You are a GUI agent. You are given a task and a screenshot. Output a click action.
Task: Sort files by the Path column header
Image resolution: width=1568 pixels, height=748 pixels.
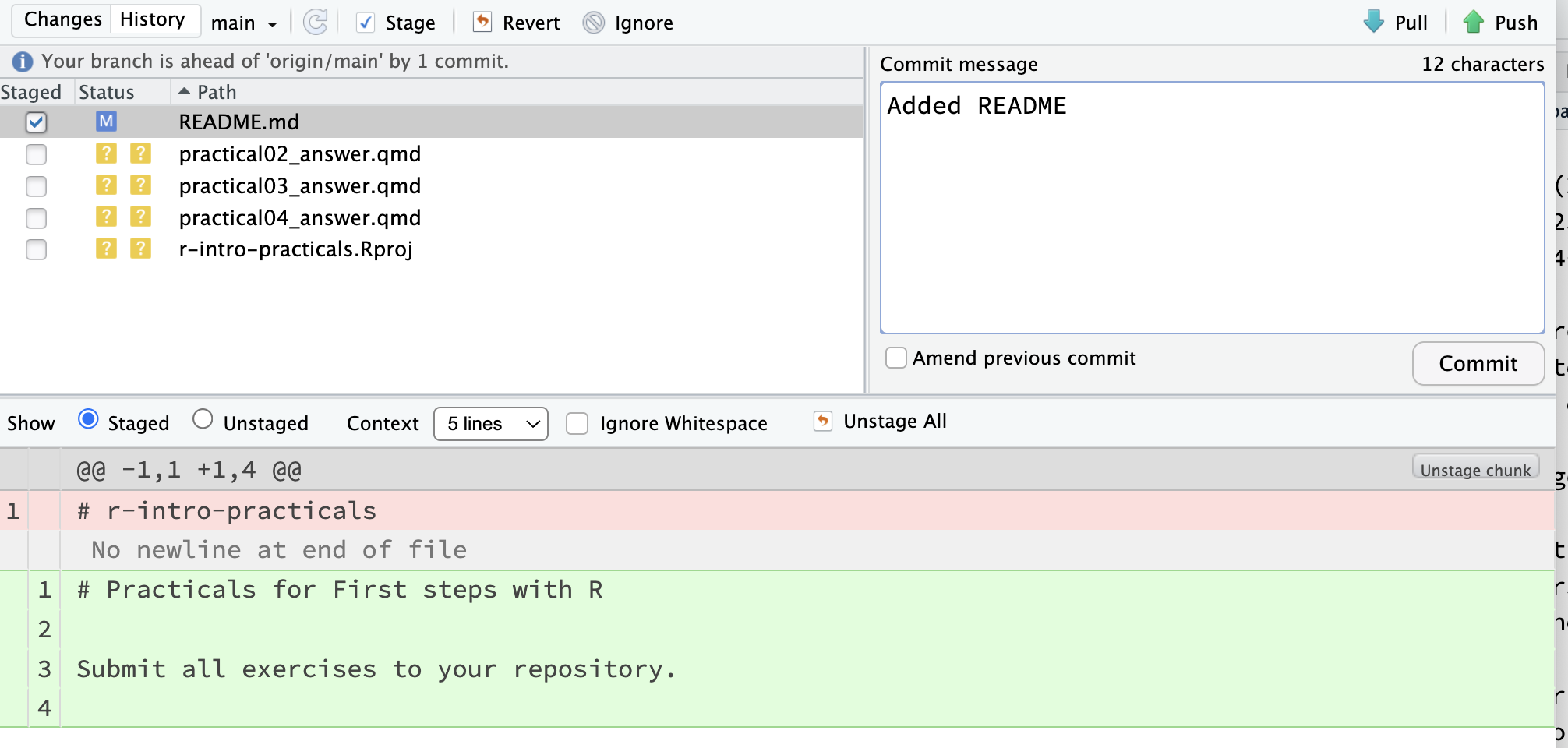pos(216,92)
